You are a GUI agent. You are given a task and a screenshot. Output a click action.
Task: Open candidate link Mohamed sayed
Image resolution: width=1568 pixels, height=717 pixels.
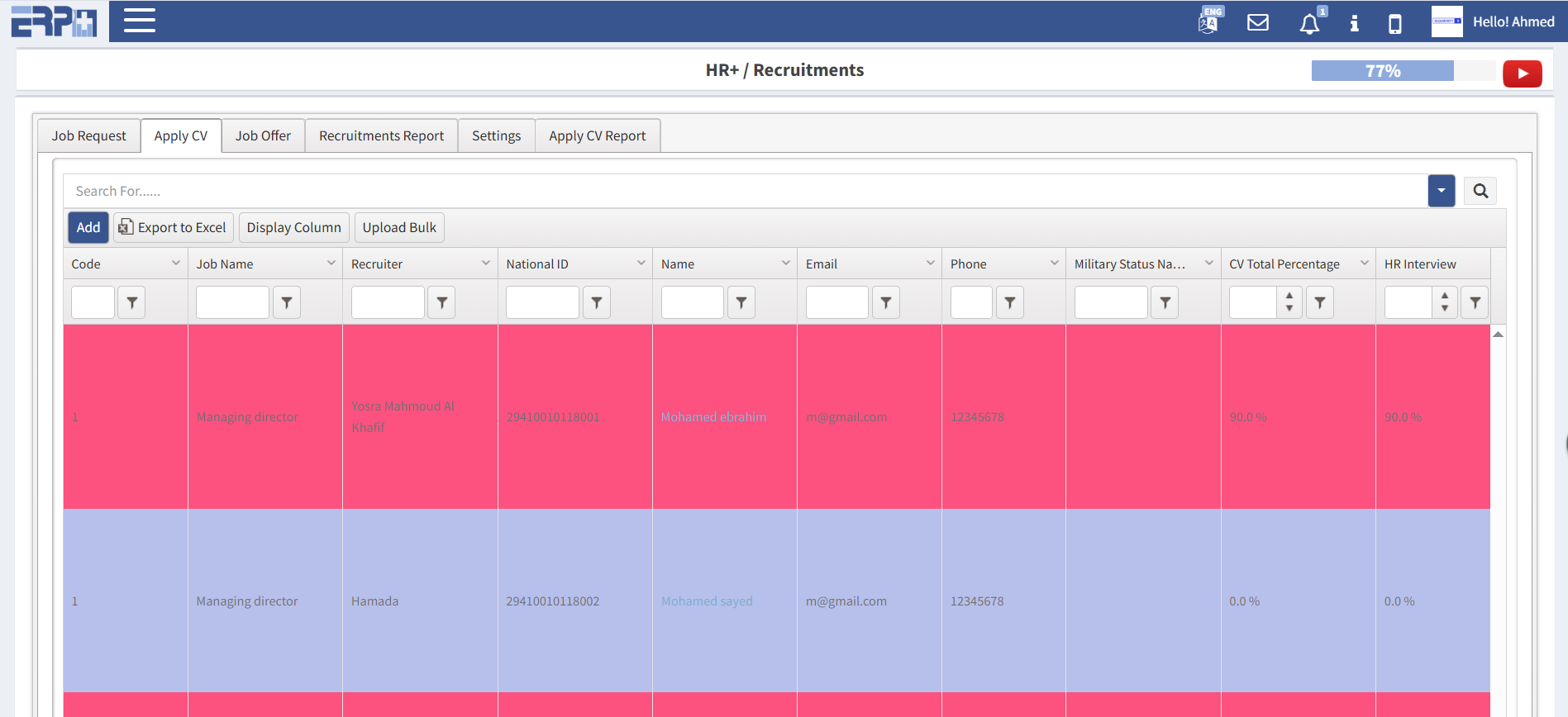click(707, 601)
